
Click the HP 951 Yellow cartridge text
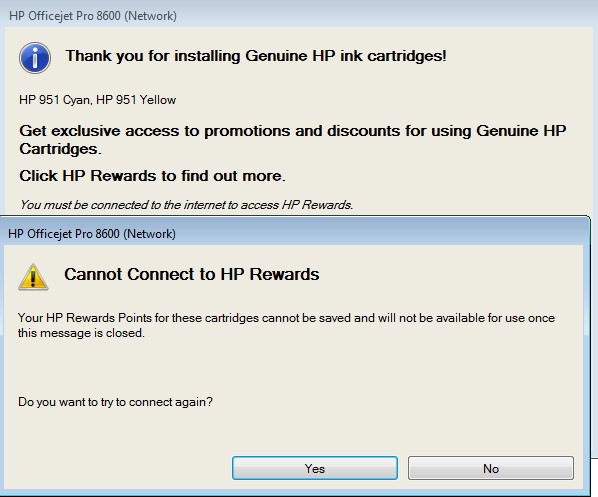pyautogui.click(x=136, y=100)
